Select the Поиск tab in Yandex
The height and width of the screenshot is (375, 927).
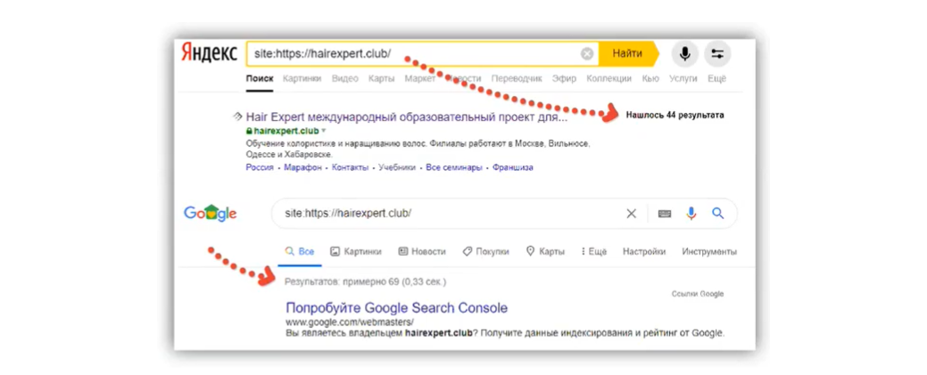click(260, 79)
